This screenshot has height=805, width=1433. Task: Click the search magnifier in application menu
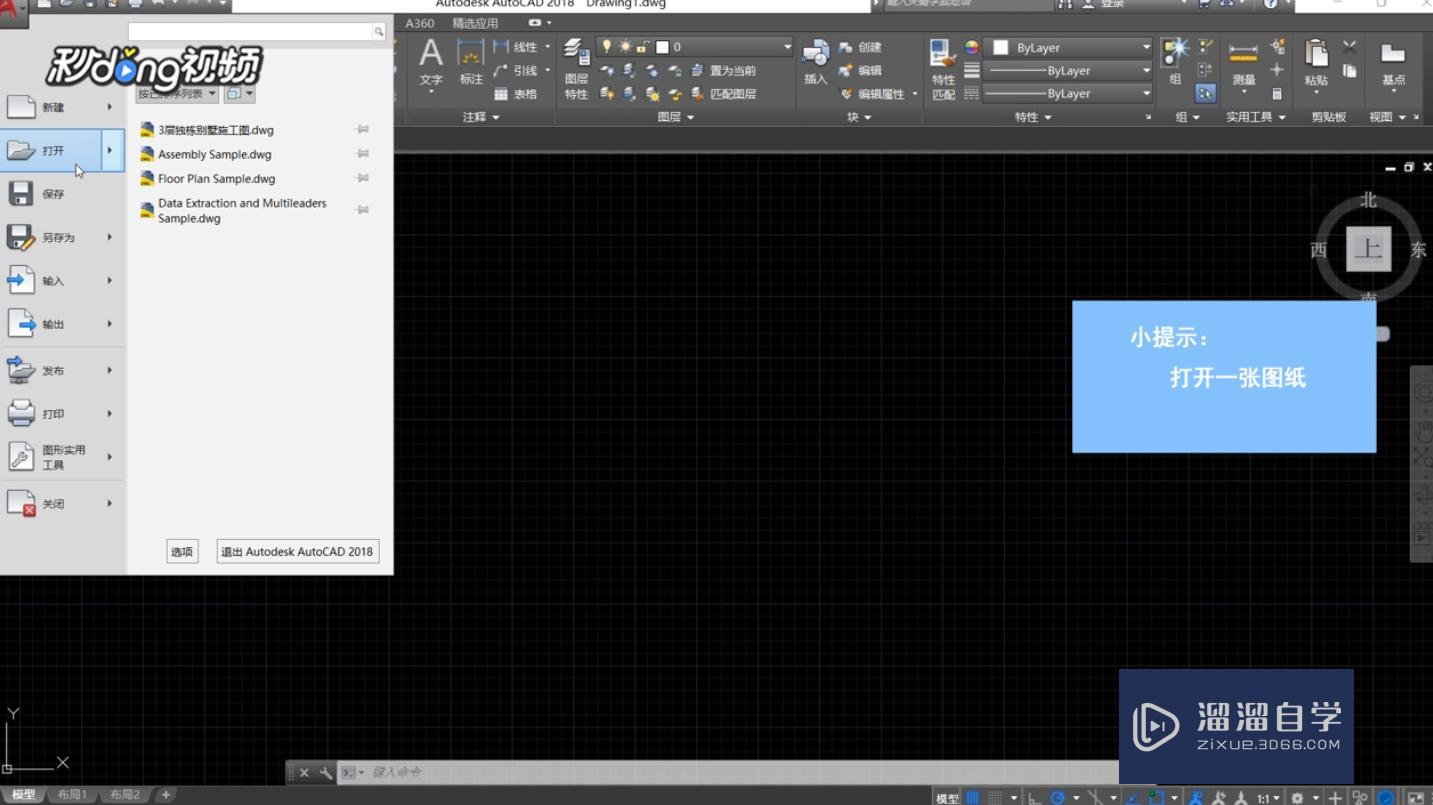(x=379, y=32)
